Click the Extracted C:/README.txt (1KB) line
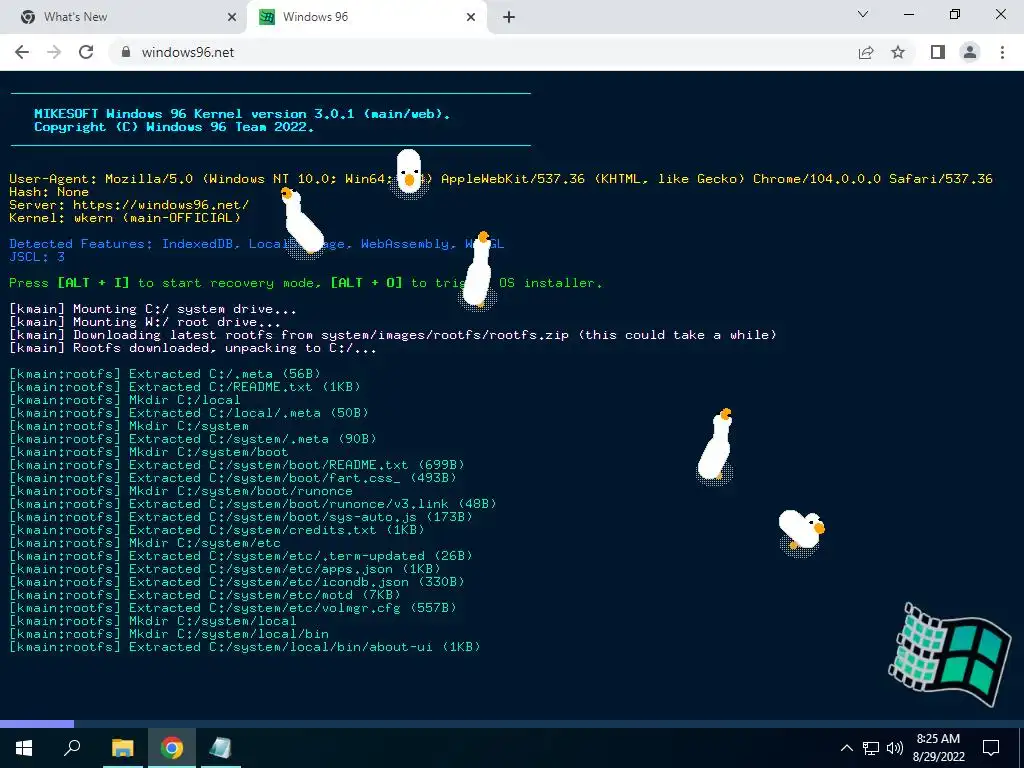 pyautogui.click(x=185, y=387)
